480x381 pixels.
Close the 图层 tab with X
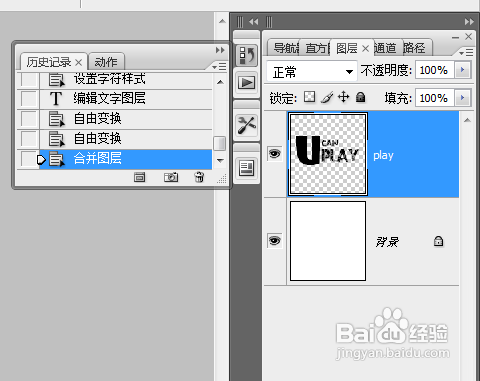pos(365,49)
